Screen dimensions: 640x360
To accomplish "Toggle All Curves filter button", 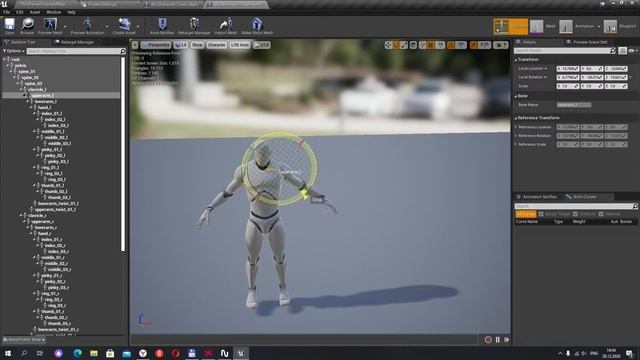I will (x=525, y=214).
